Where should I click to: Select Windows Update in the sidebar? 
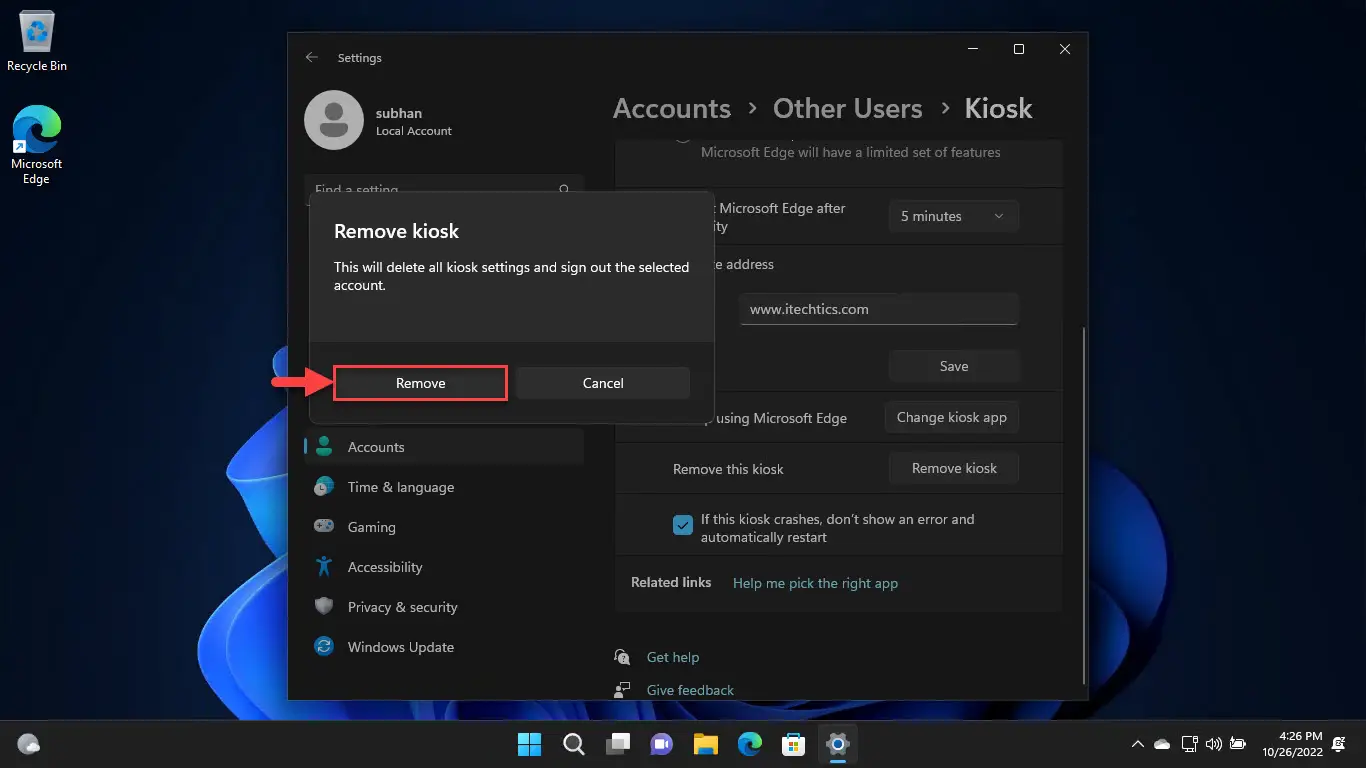click(444, 647)
